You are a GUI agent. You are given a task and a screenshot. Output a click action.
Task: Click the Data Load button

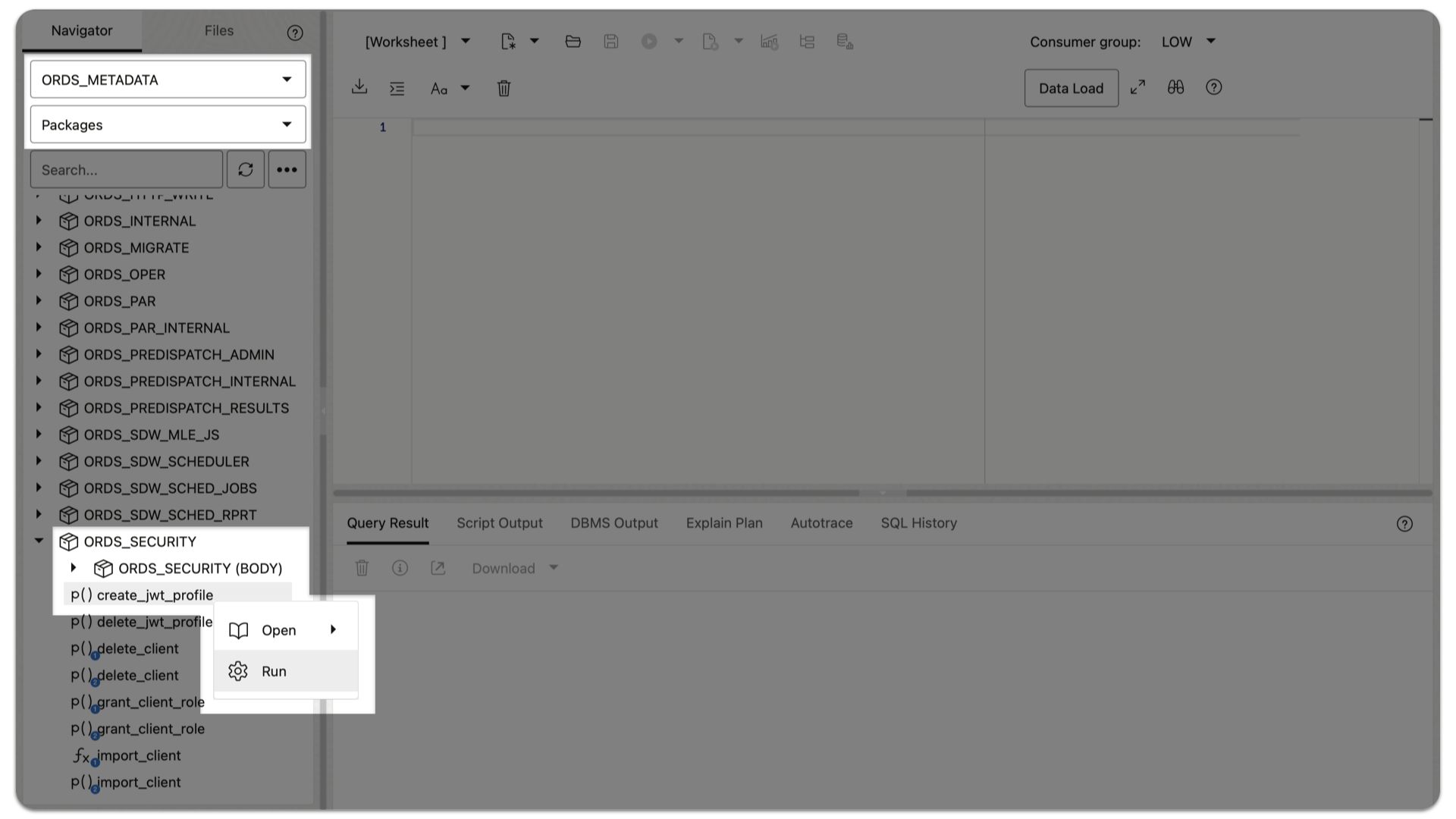1071,88
